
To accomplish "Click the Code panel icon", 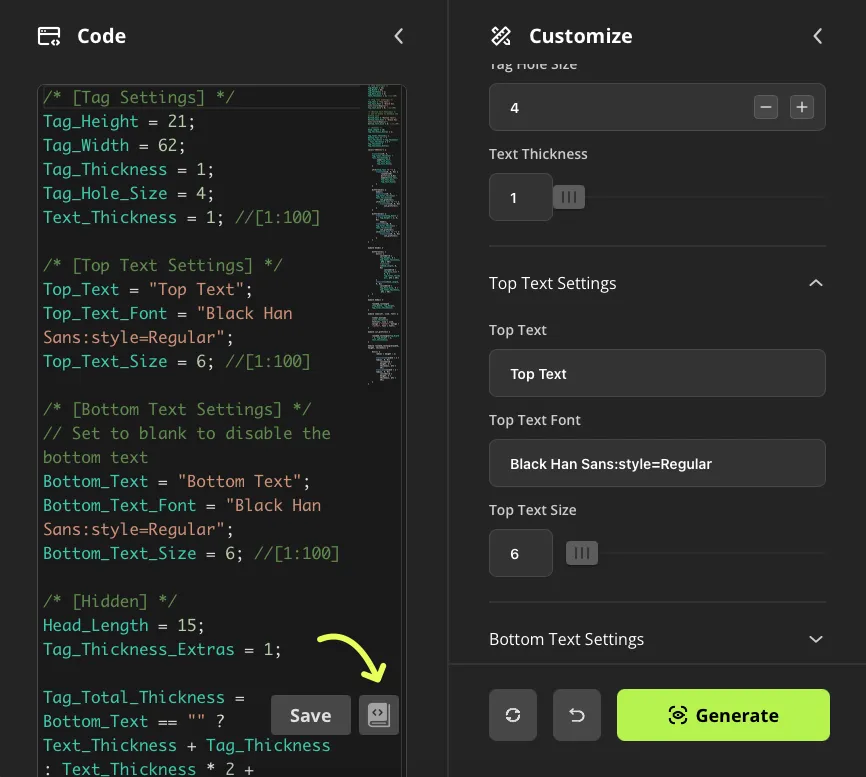I will tap(49, 36).
